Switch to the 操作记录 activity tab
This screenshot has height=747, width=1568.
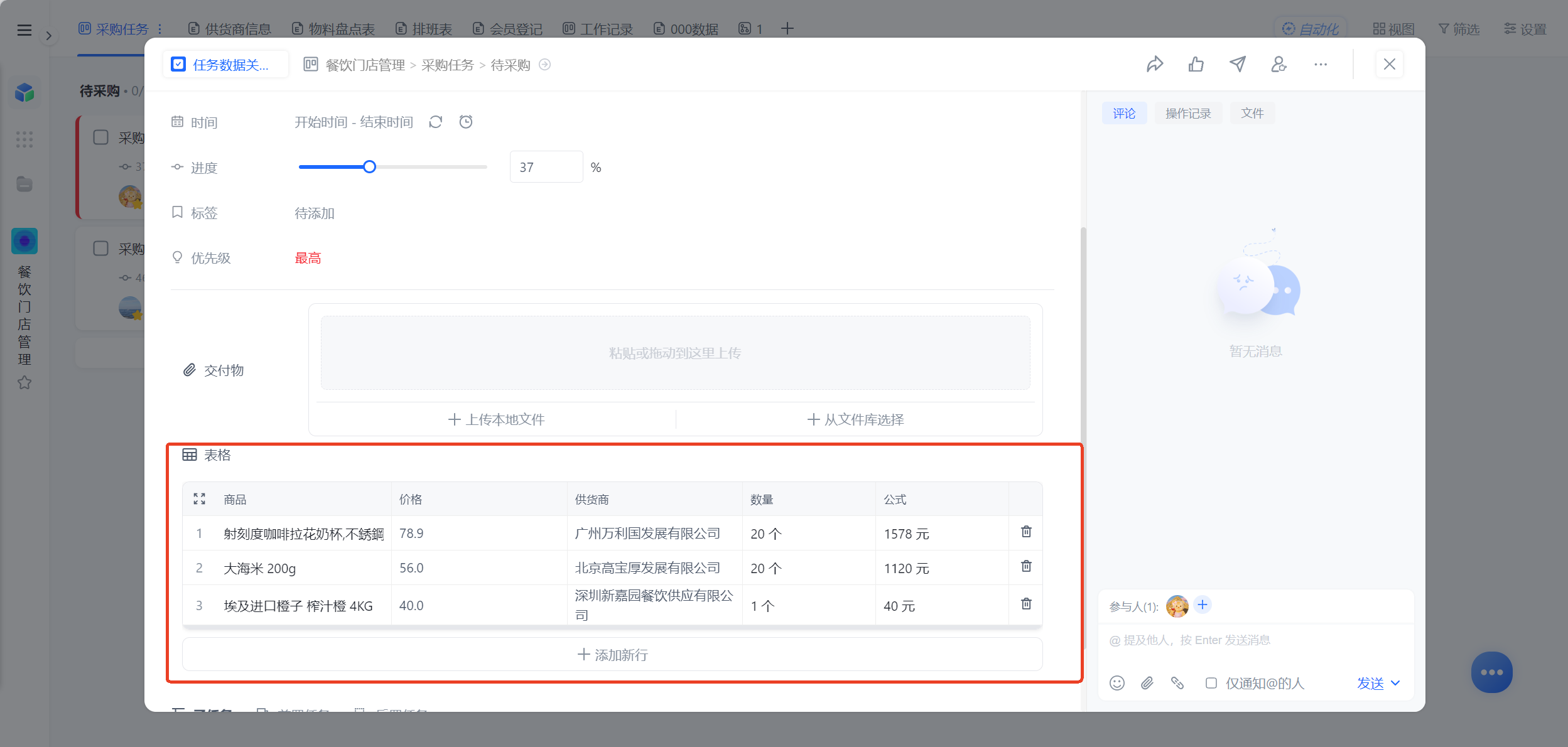[1188, 114]
